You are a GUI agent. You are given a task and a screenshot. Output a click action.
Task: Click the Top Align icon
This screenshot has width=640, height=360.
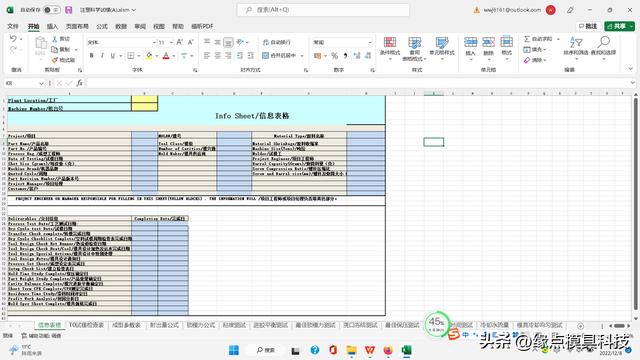pyautogui.click(x=207, y=42)
